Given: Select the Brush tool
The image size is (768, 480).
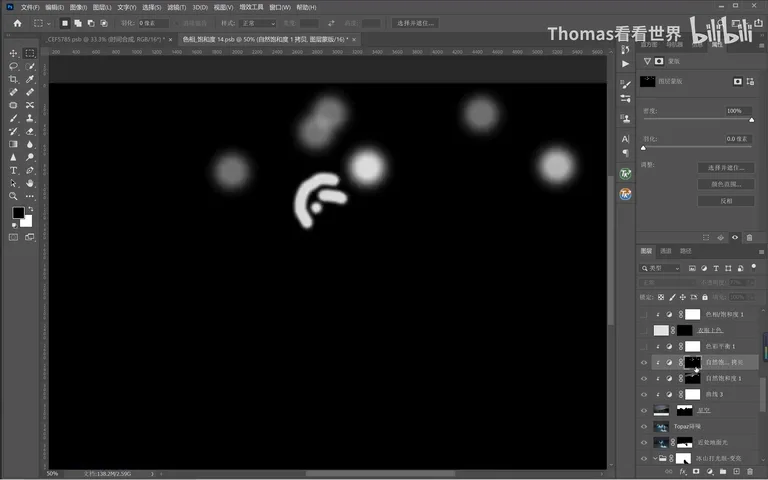Looking at the screenshot, I should 13,118.
